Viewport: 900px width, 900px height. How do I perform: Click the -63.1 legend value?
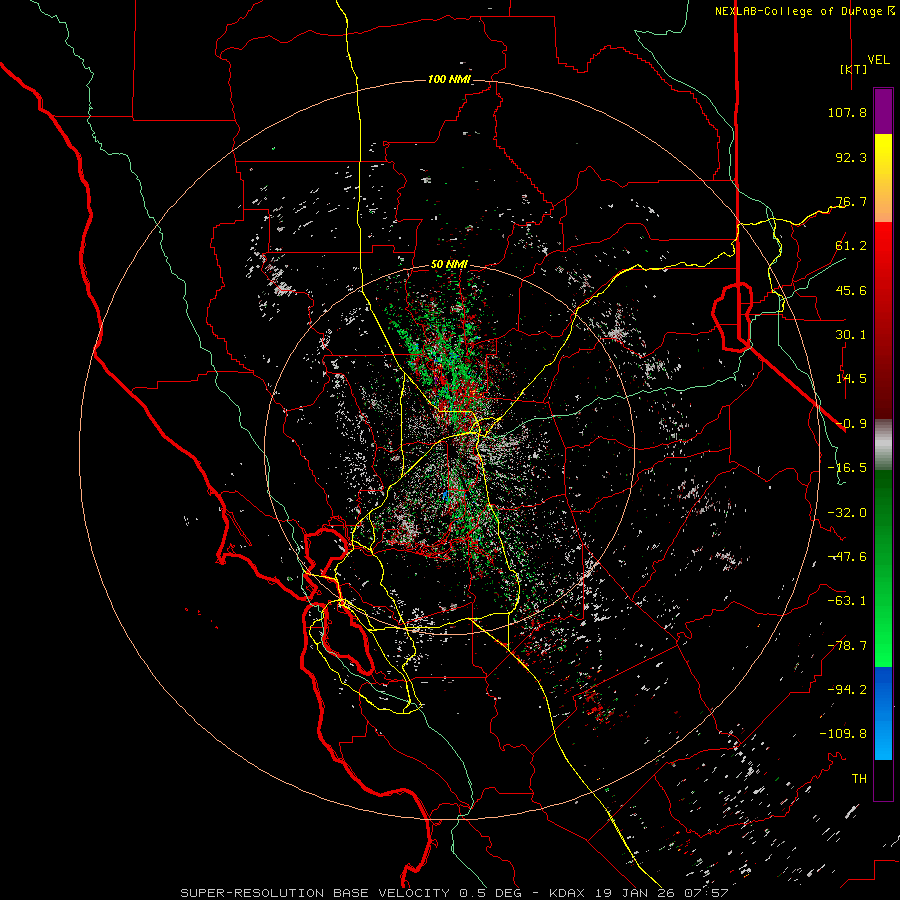pos(847,601)
